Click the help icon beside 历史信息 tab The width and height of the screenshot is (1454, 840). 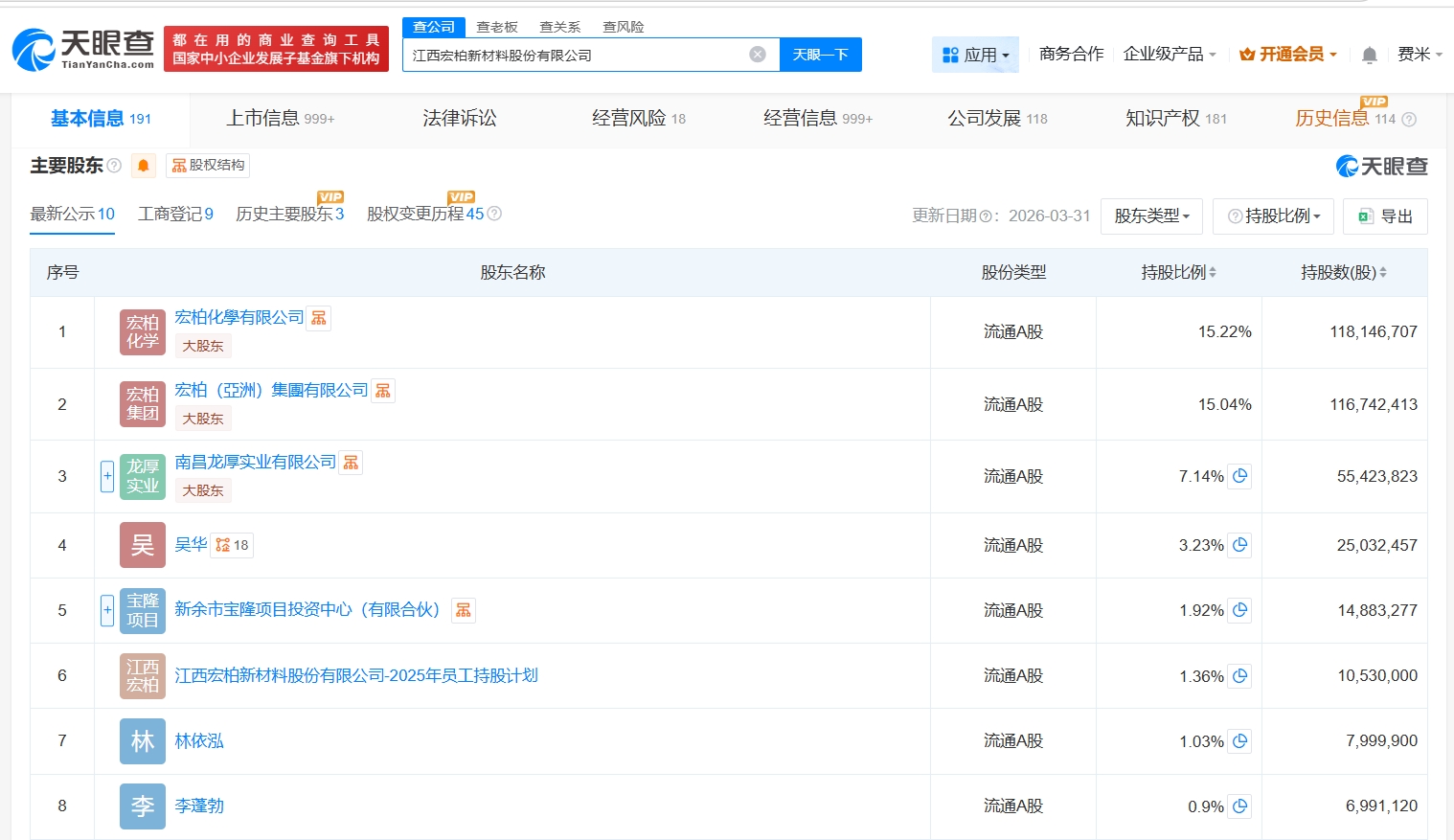(x=1409, y=120)
